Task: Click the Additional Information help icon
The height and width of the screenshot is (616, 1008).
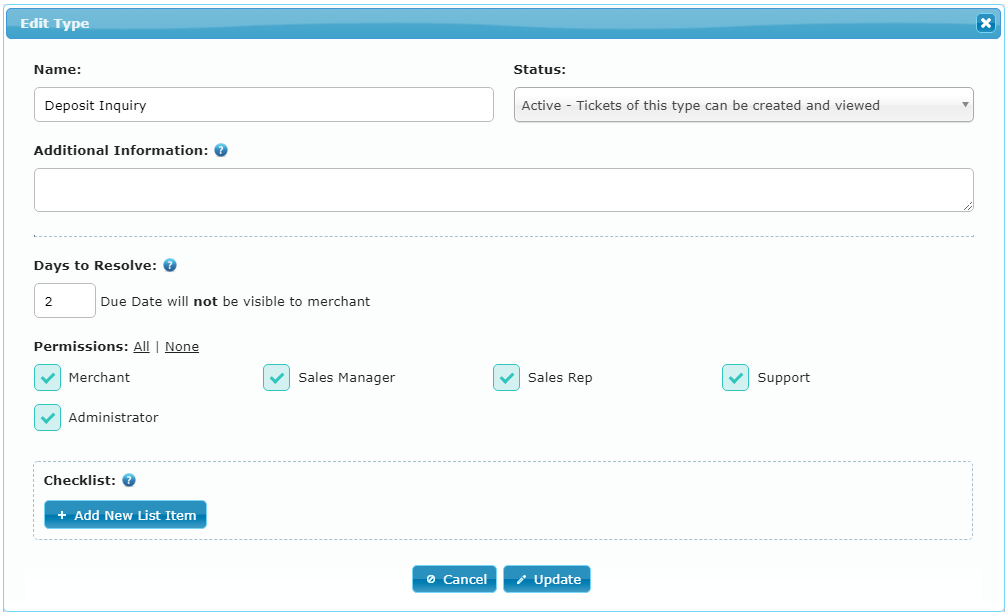Action: tap(221, 150)
